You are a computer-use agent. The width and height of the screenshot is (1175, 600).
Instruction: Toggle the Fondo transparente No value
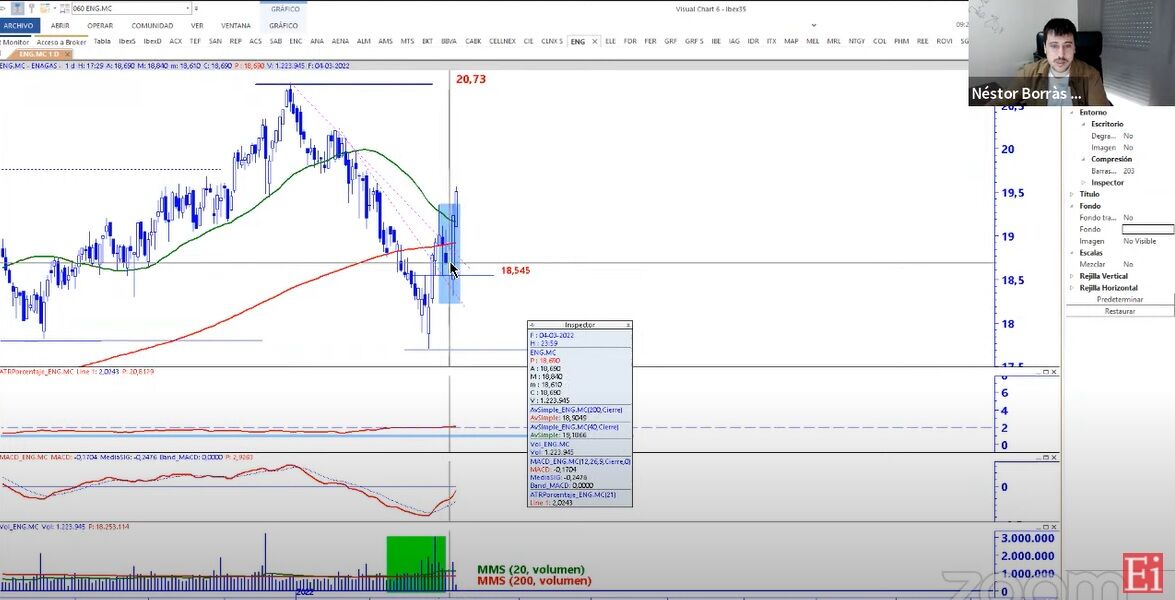point(1128,218)
